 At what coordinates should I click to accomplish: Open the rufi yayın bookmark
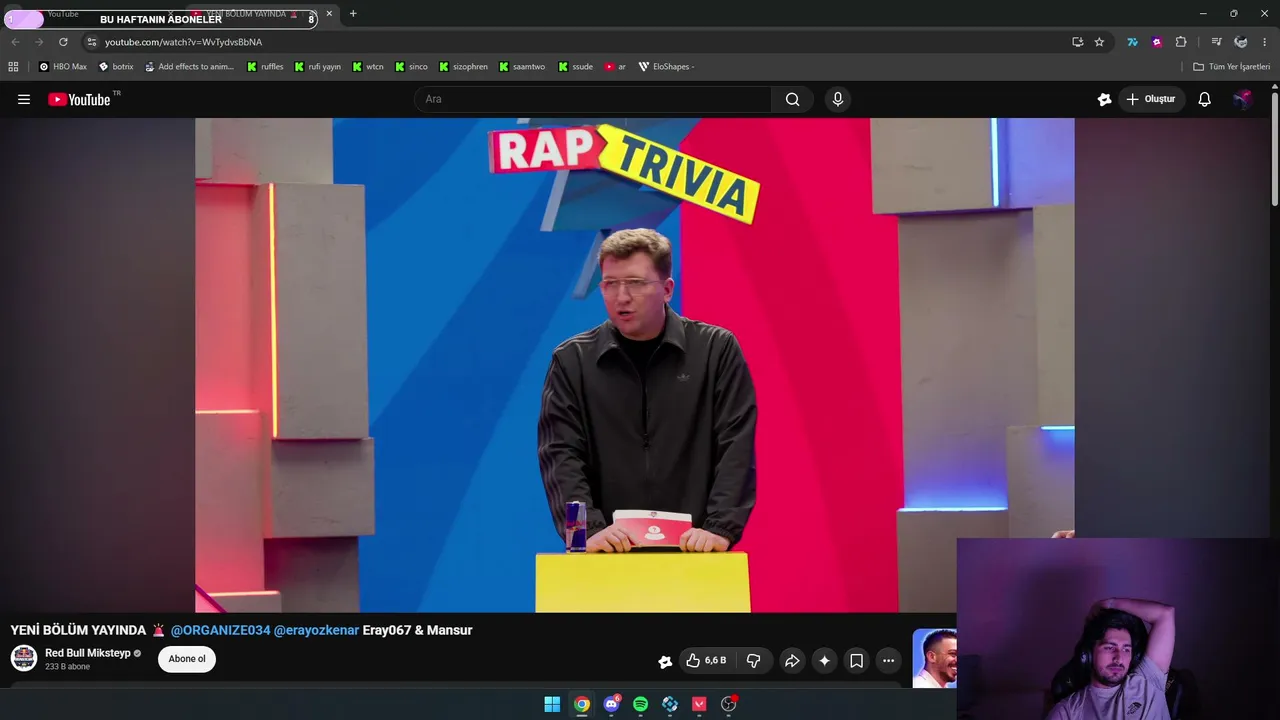click(318, 67)
